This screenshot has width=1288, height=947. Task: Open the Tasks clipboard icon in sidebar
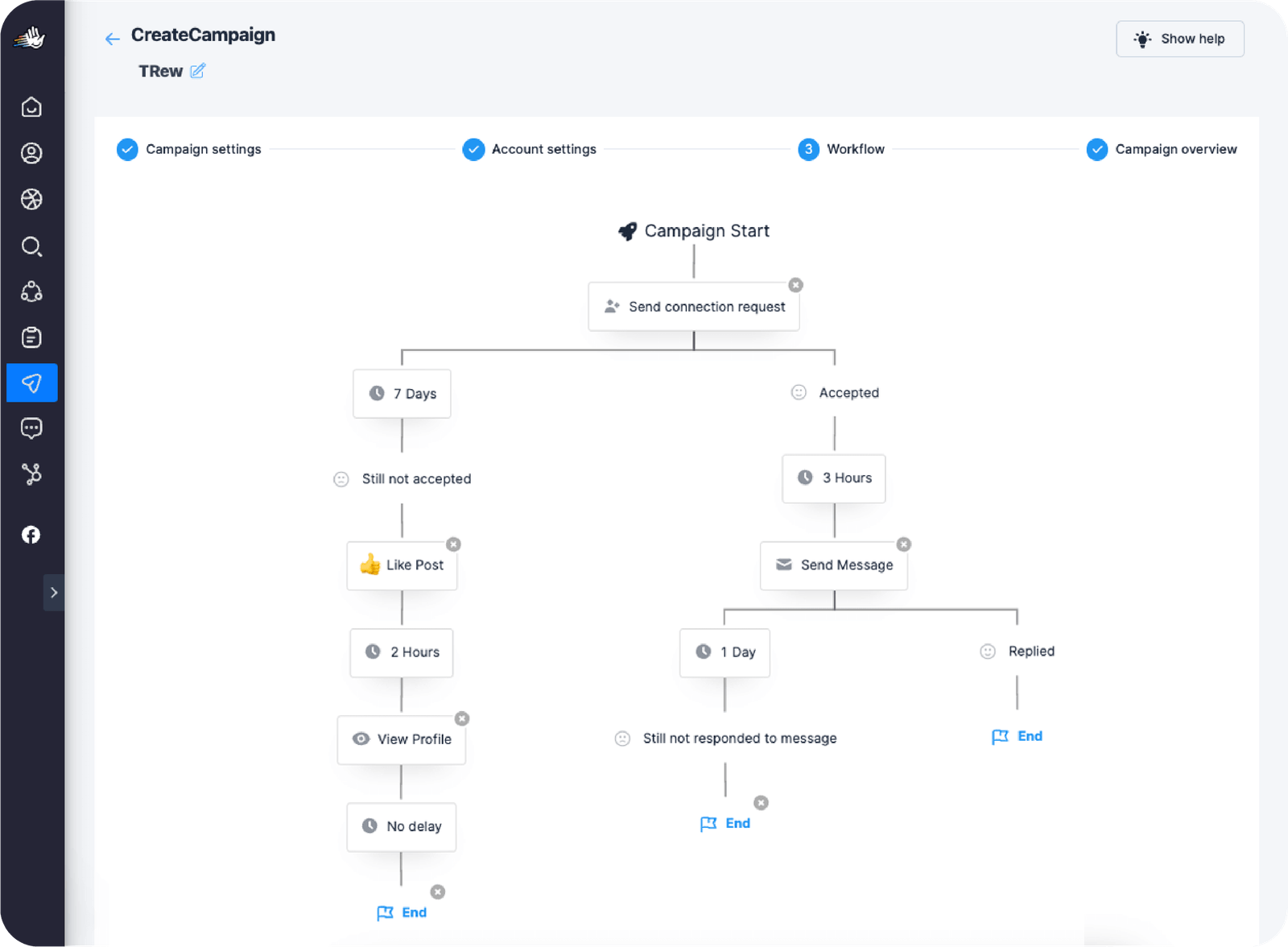(31, 337)
